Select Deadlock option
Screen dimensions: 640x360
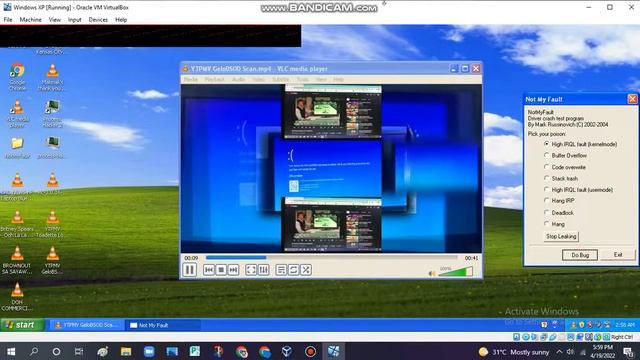pos(559,213)
